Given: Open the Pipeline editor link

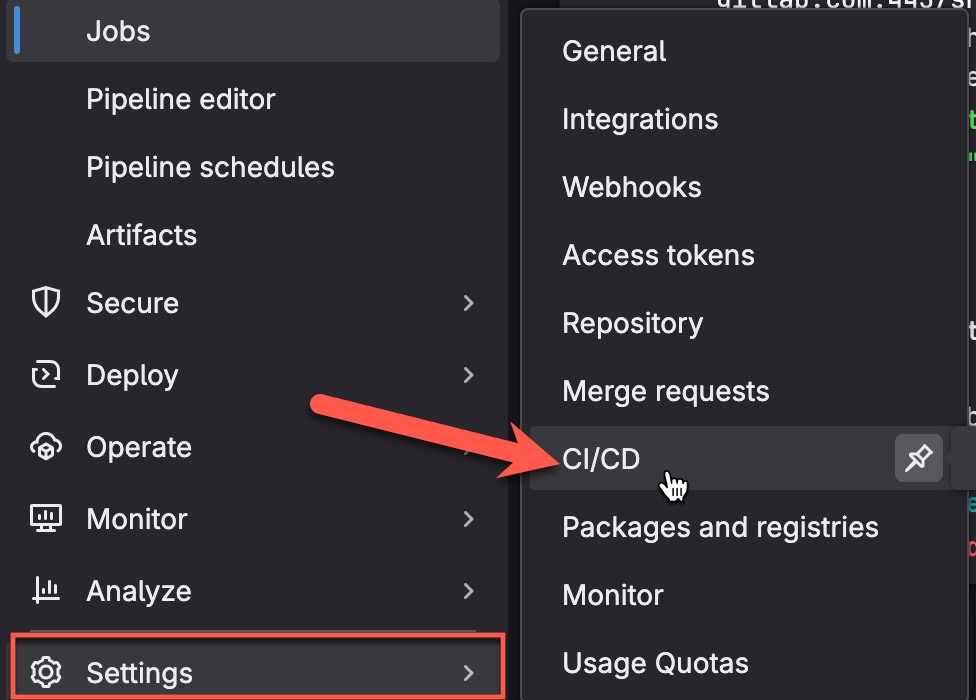Looking at the screenshot, I should pyautogui.click(x=181, y=99).
